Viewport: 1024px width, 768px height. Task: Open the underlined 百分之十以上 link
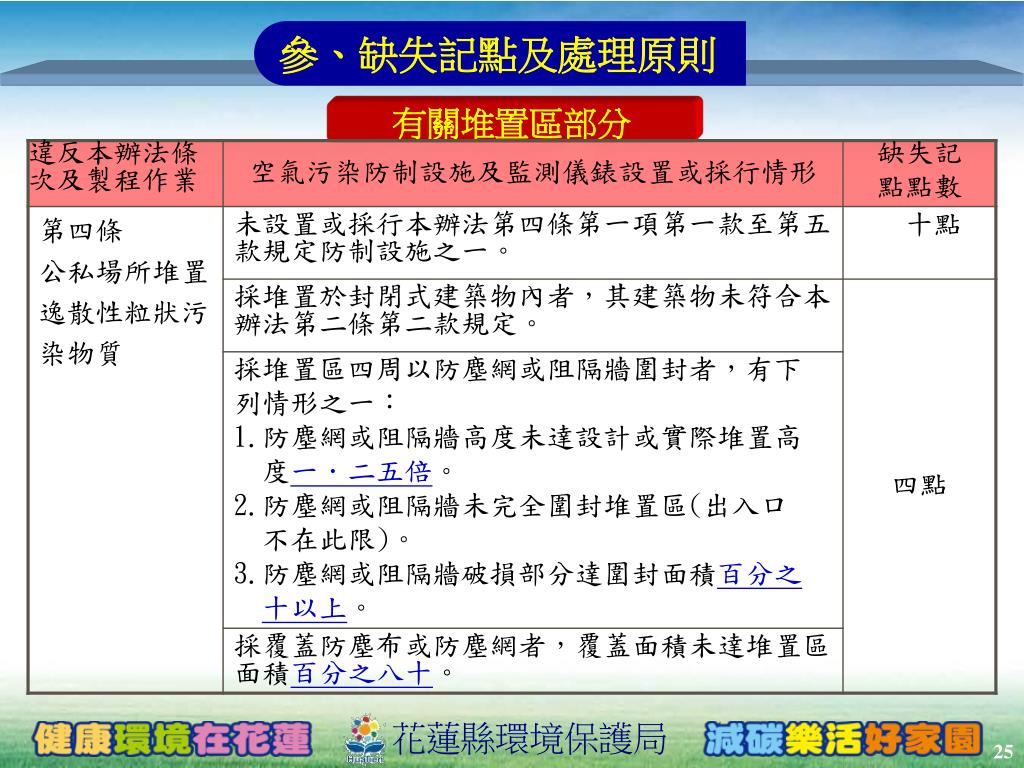point(532,591)
